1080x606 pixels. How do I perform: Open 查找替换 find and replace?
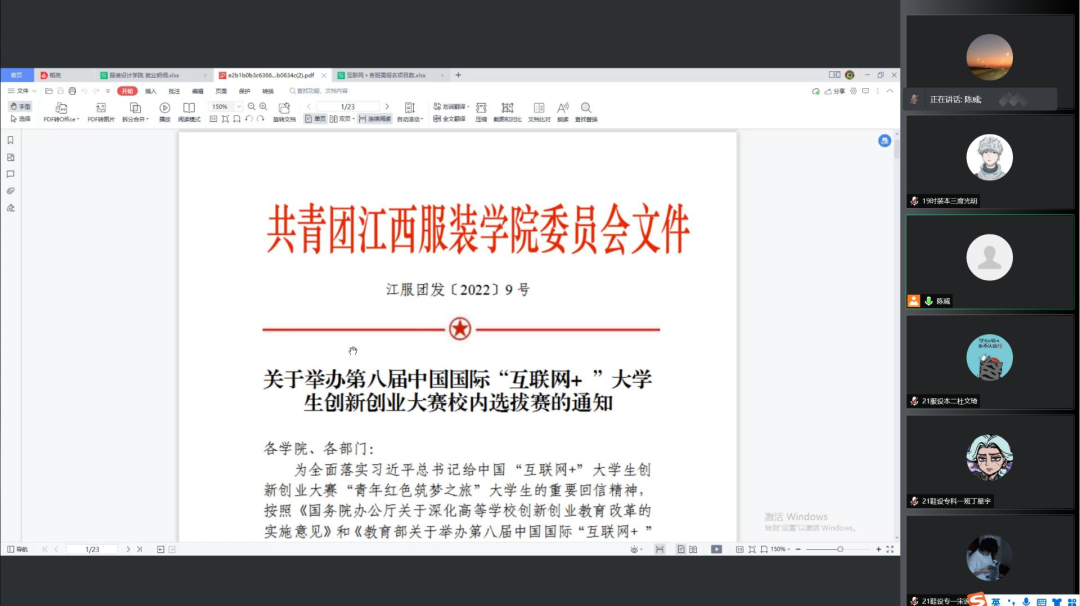click(586, 108)
